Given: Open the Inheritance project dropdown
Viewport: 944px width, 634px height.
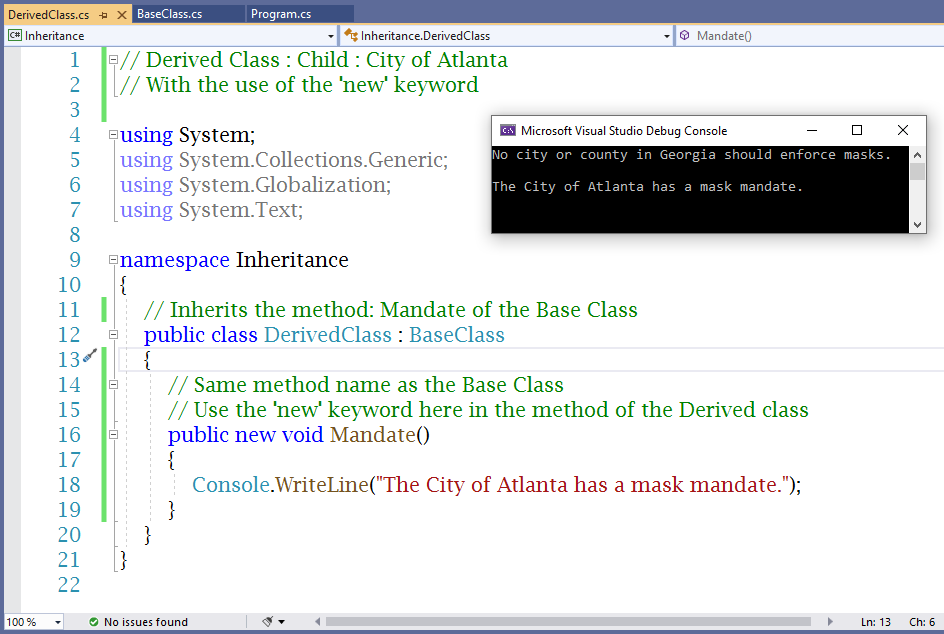Looking at the screenshot, I should click(x=331, y=36).
